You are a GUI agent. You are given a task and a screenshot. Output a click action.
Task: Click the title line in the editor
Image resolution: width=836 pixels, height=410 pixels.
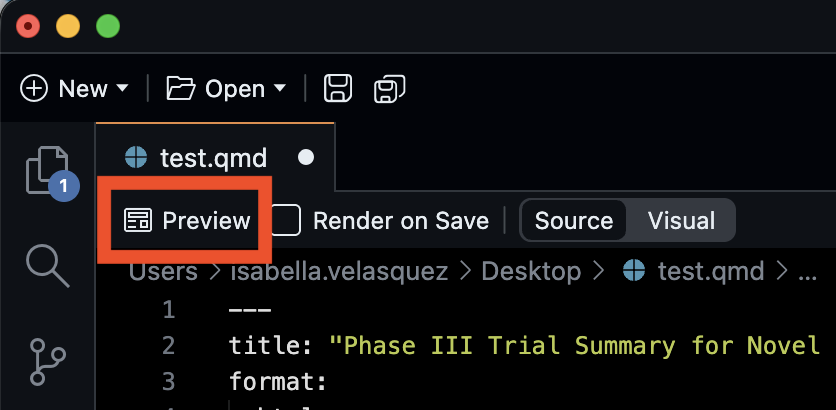pyautogui.click(x=520, y=346)
